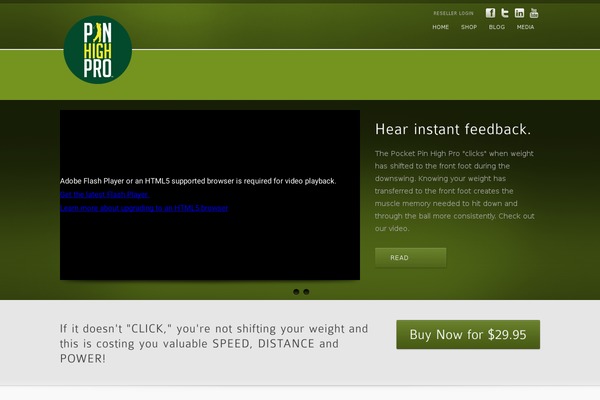The width and height of the screenshot is (600, 400).
Task: Click Buy Now for $29.95 button
Action: (x=468, y=335)
